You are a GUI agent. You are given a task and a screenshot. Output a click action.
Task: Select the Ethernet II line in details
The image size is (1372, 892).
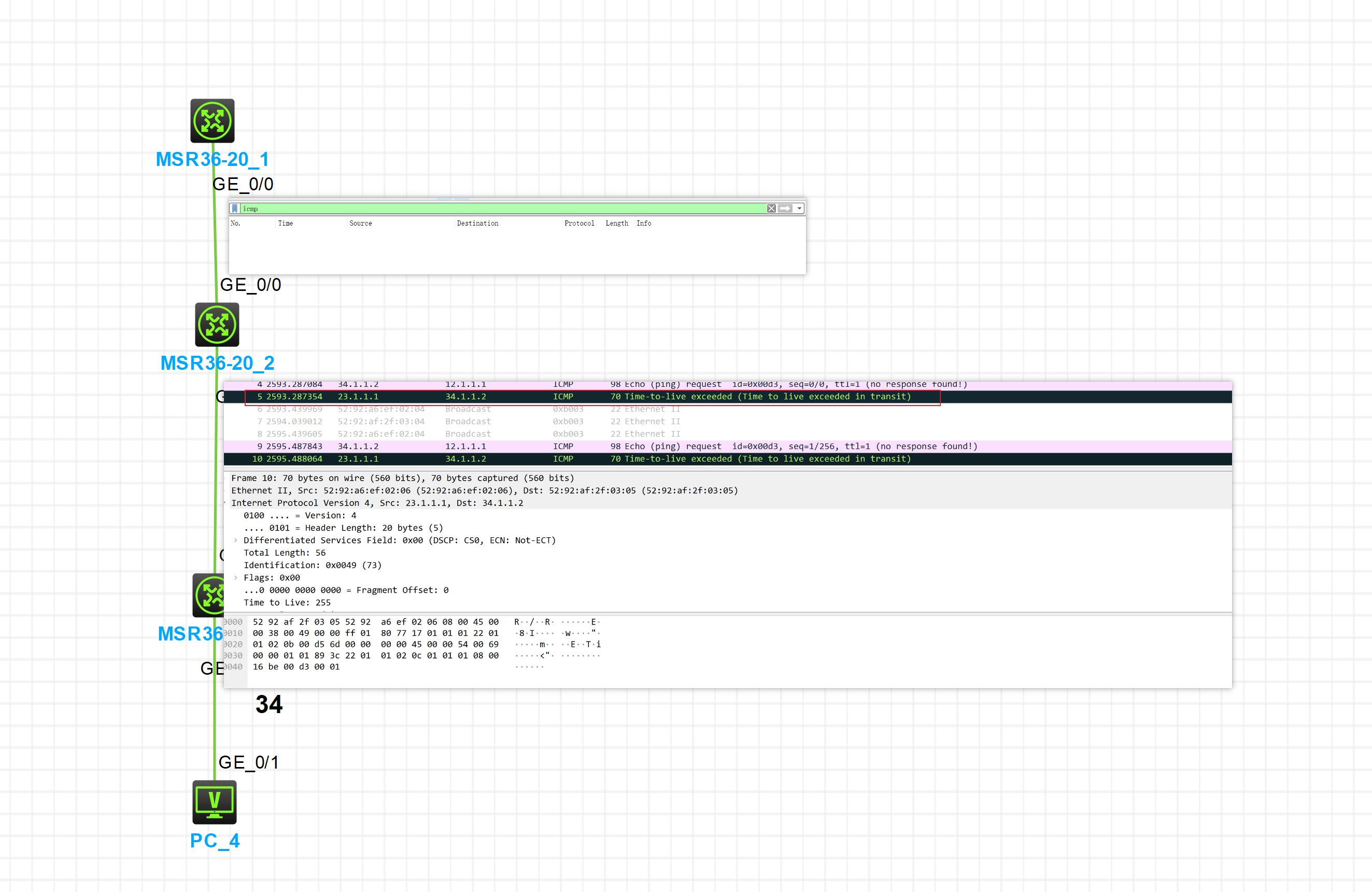pyautogui.click(x=484, y=491)
